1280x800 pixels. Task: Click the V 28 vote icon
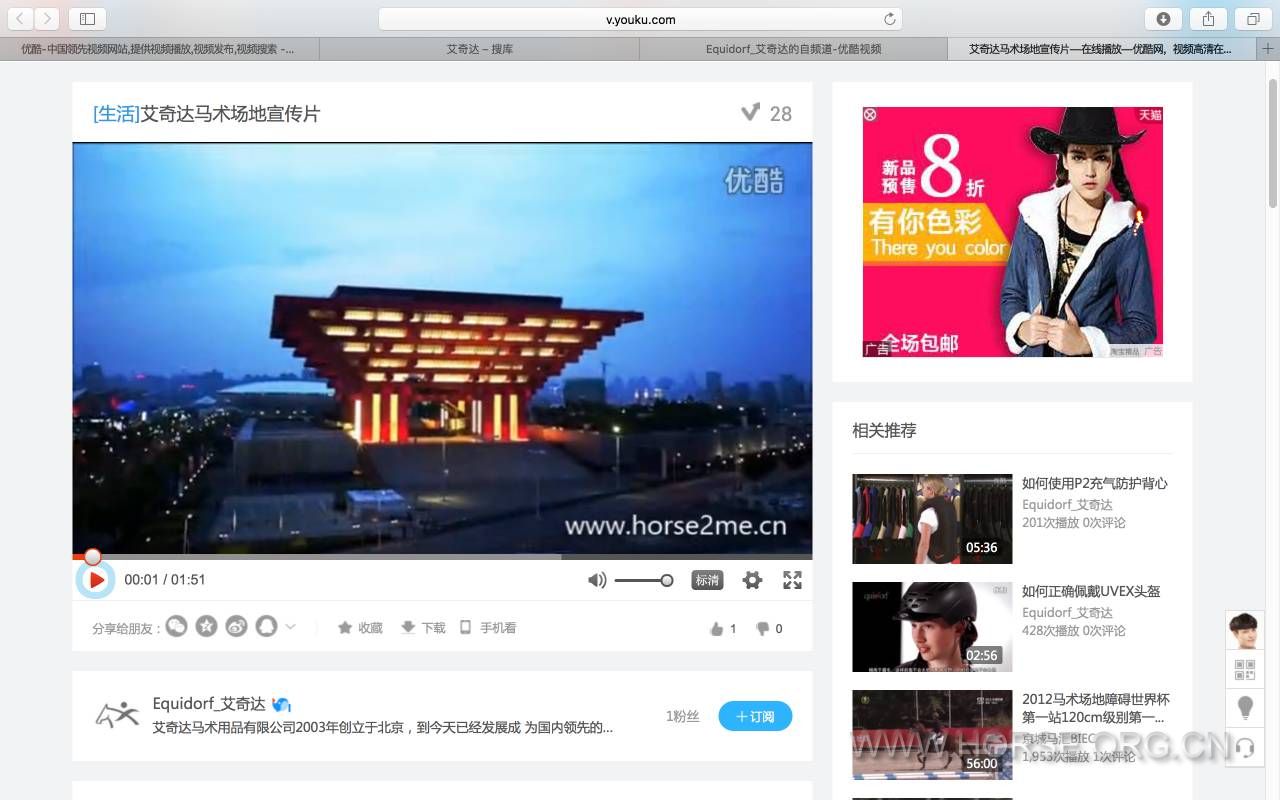tap(750, 113)
